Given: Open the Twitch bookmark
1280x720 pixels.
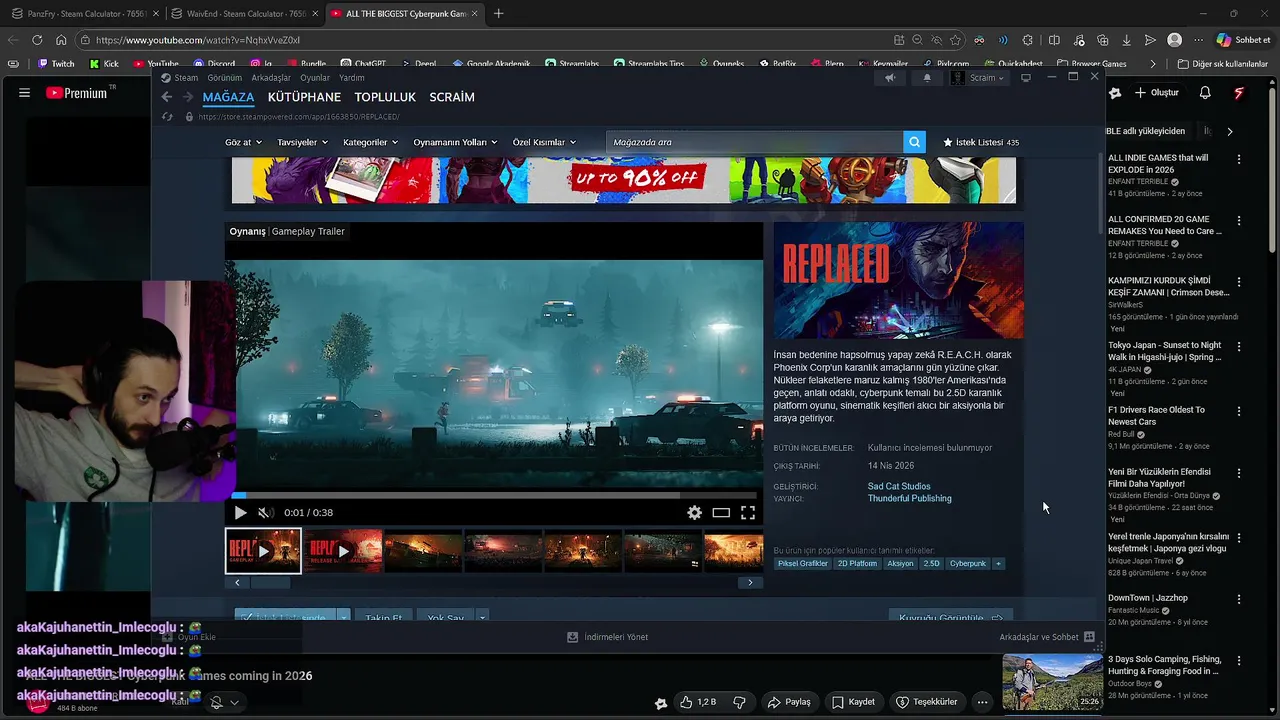Looking at the screenshot, I should click(56, 64).
